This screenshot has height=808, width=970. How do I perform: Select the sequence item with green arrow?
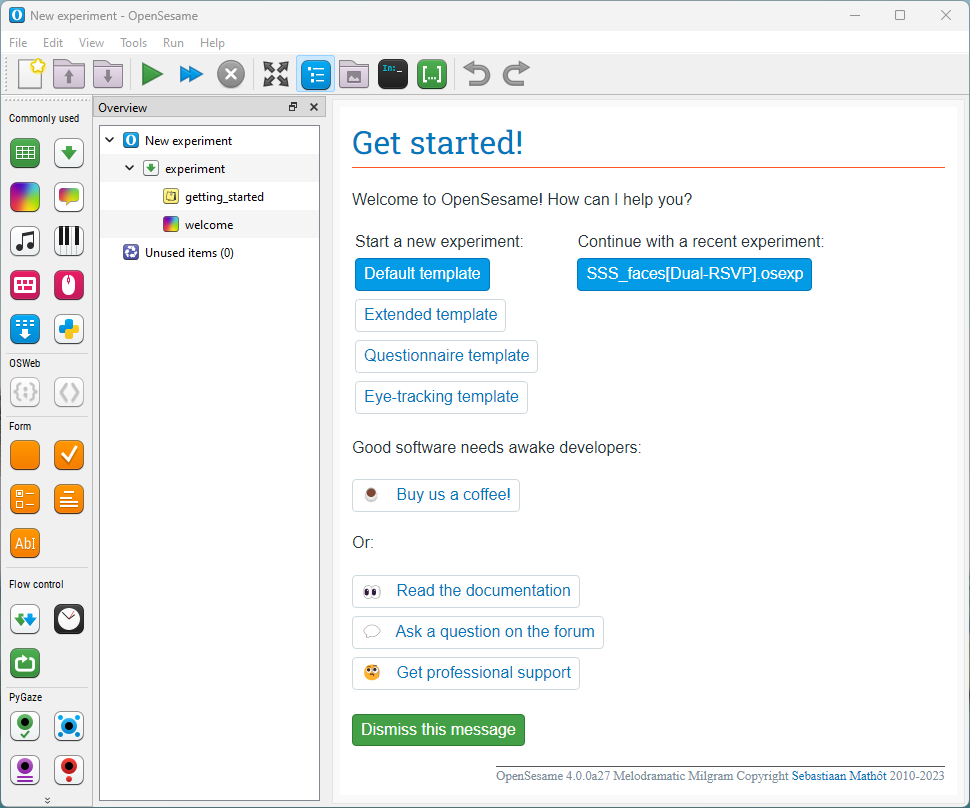[x=69, y=153]
